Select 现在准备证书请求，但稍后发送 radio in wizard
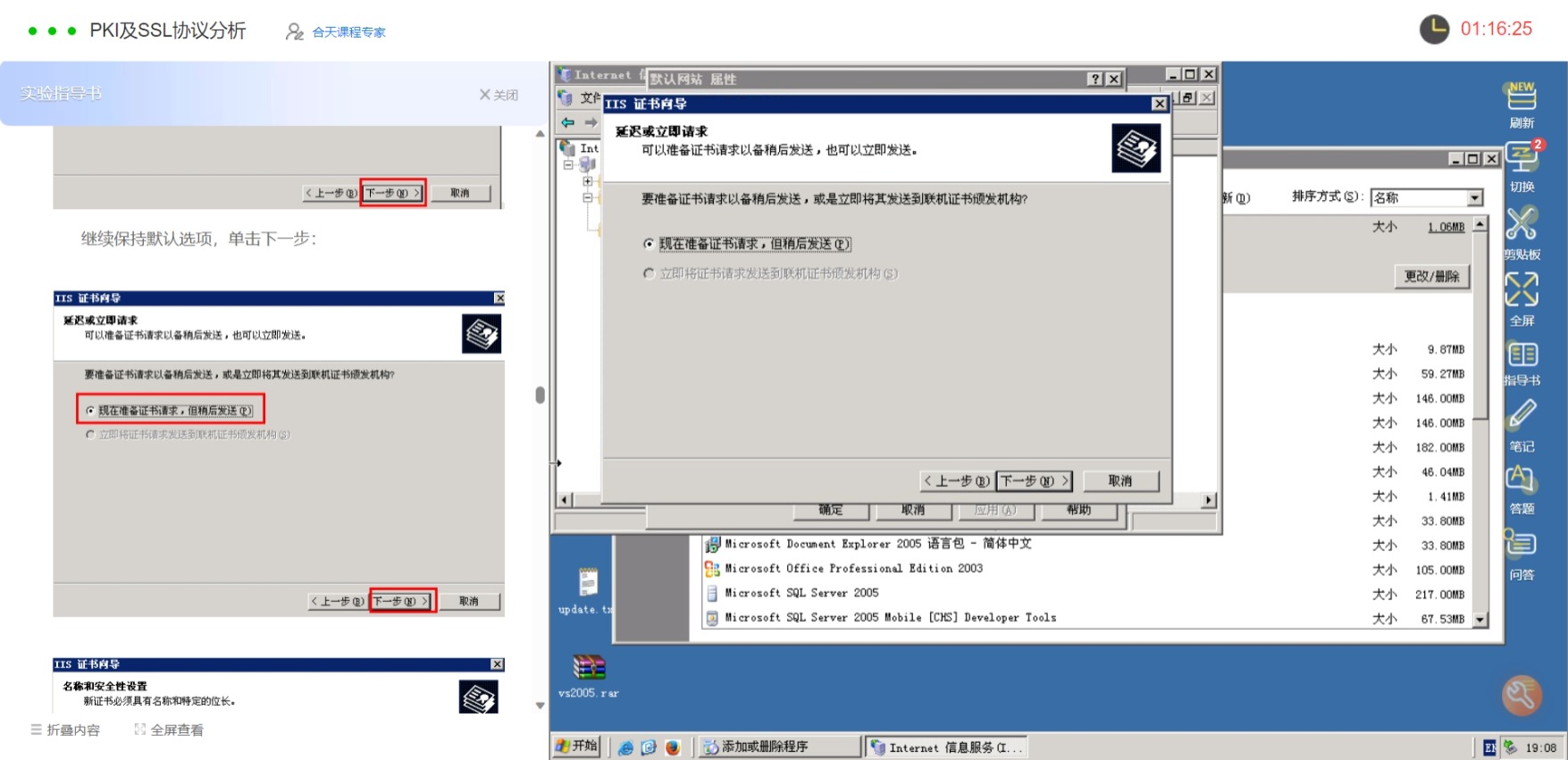 tap(649, 244)
